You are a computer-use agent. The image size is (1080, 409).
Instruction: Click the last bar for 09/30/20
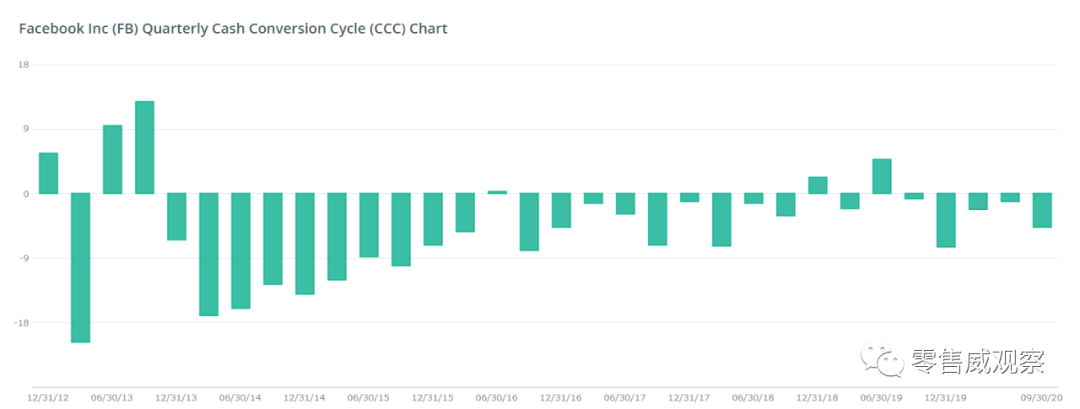coord(1042,210)
